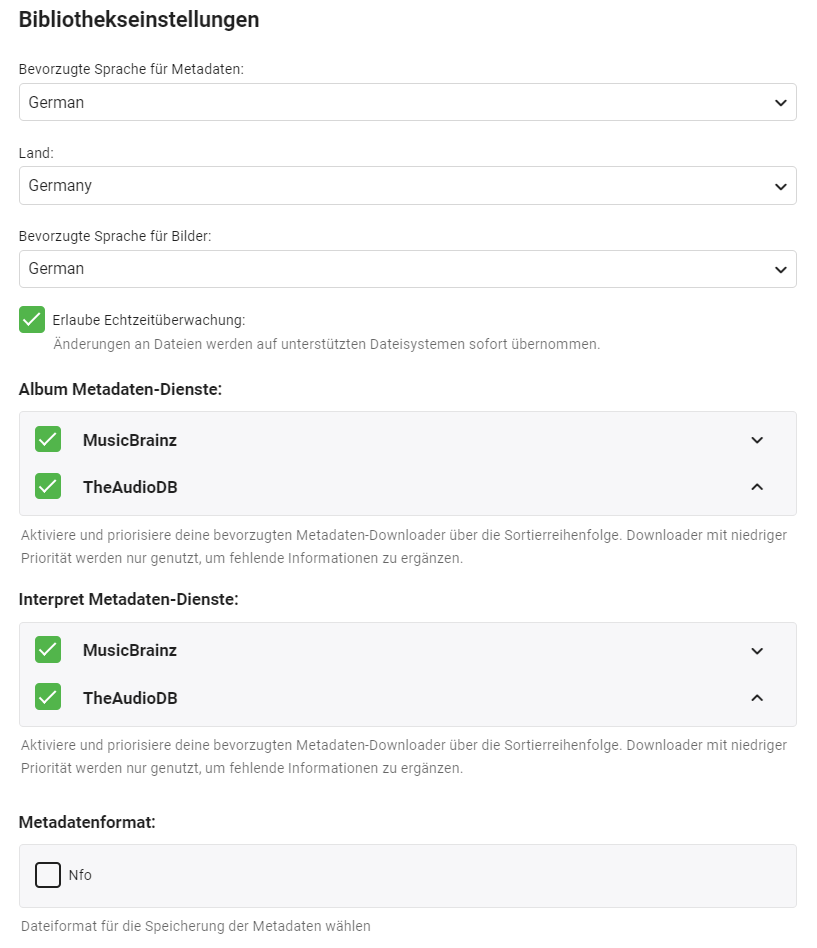Click the Erlaube Echtzeitüberwachung label text

148,320
